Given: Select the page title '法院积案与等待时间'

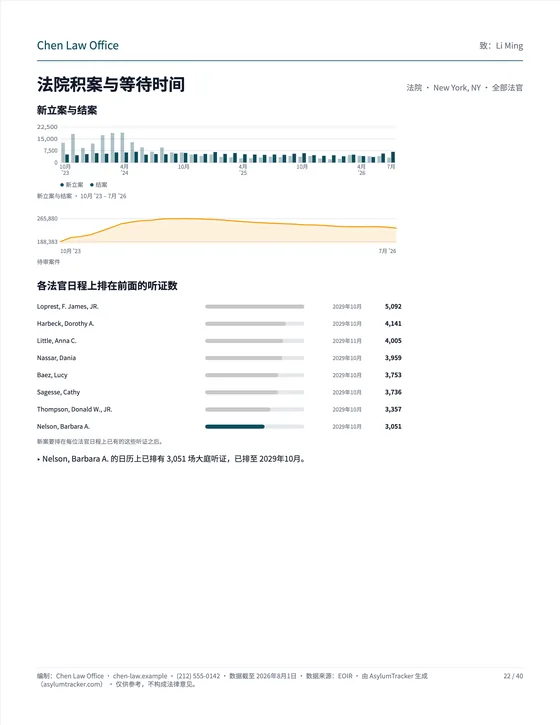Looking at the screenshot, I should 111,85.
